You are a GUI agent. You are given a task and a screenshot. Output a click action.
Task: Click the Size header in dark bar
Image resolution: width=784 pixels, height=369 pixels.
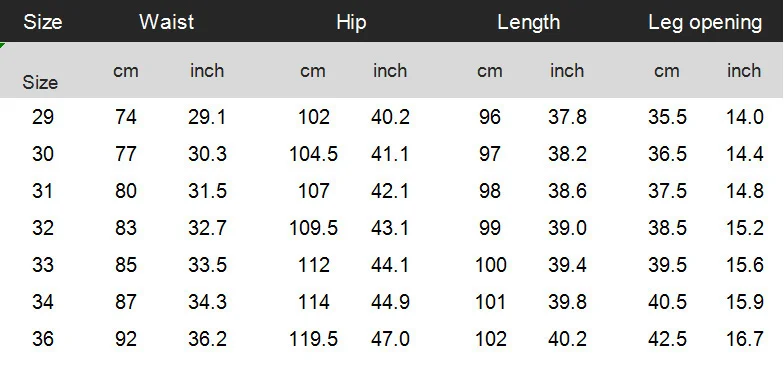[42, 23]
